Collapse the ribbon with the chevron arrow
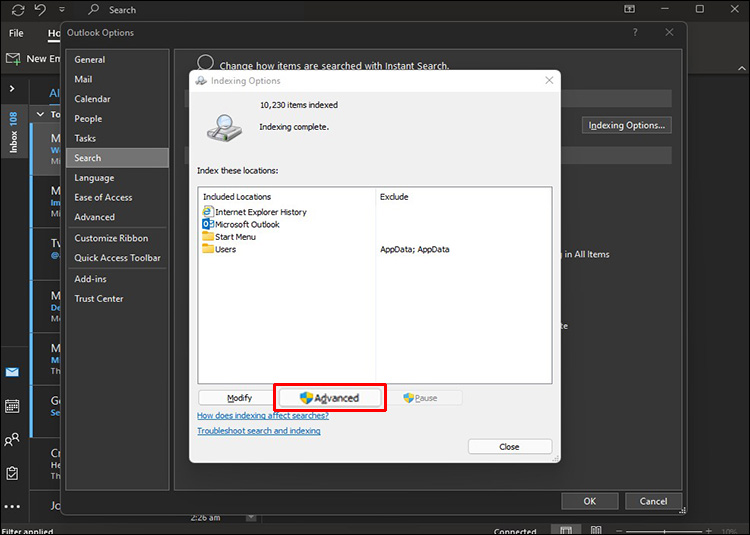The height and width of the screenshot is (535, 750). click(741, 69)
